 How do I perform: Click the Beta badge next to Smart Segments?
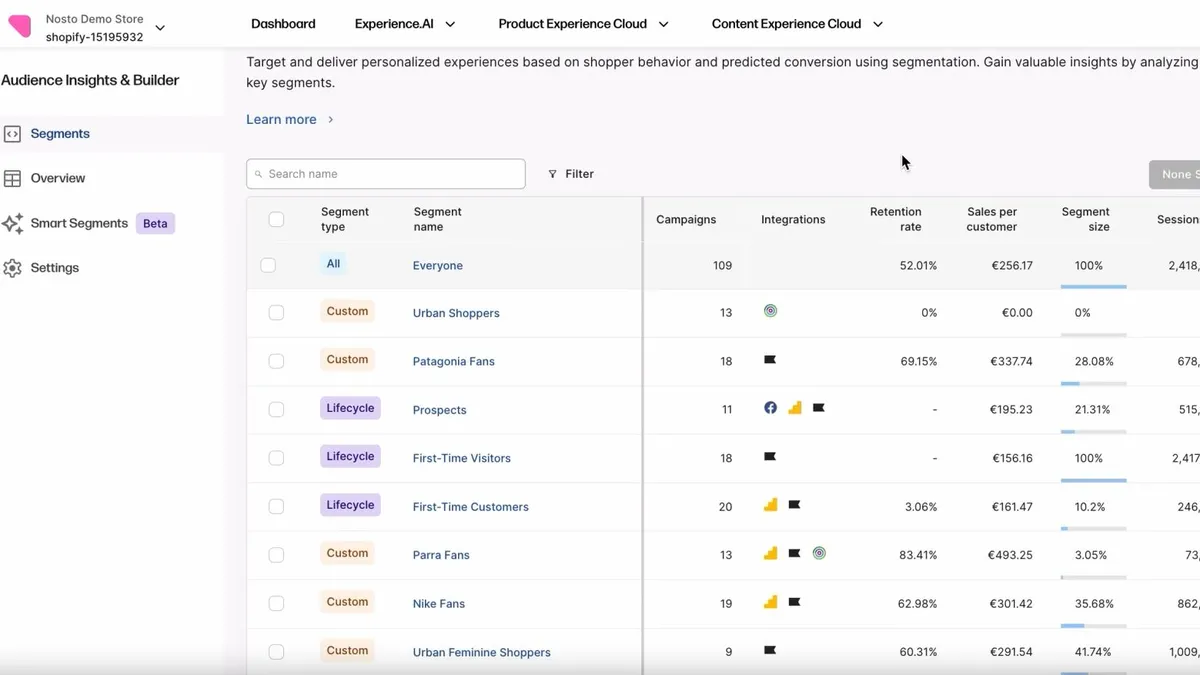pos(155,223)
